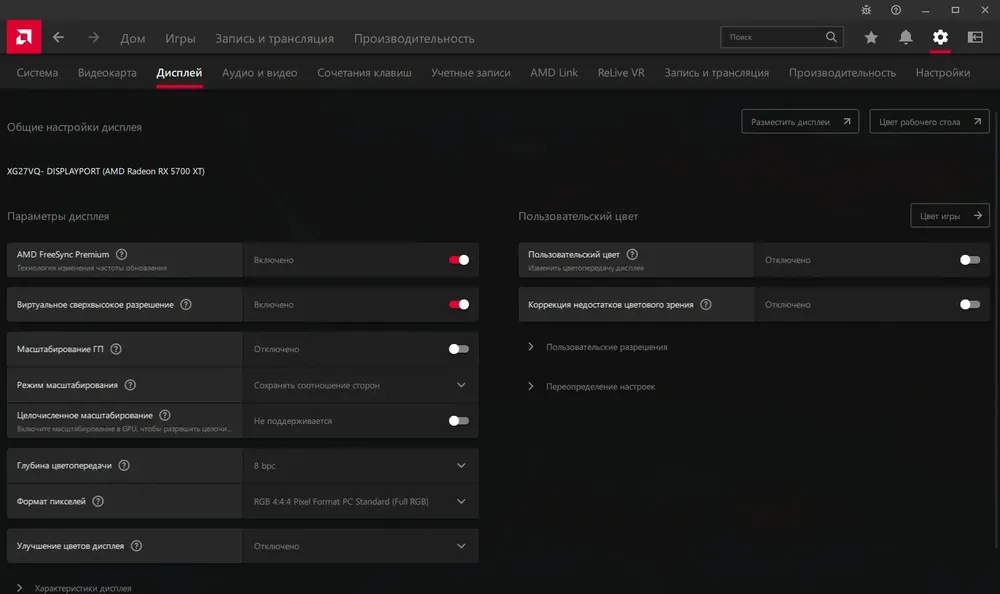The image size is (1000, 594).
Task: Open the AMD Link tab
Action: [x=554, y=73]
